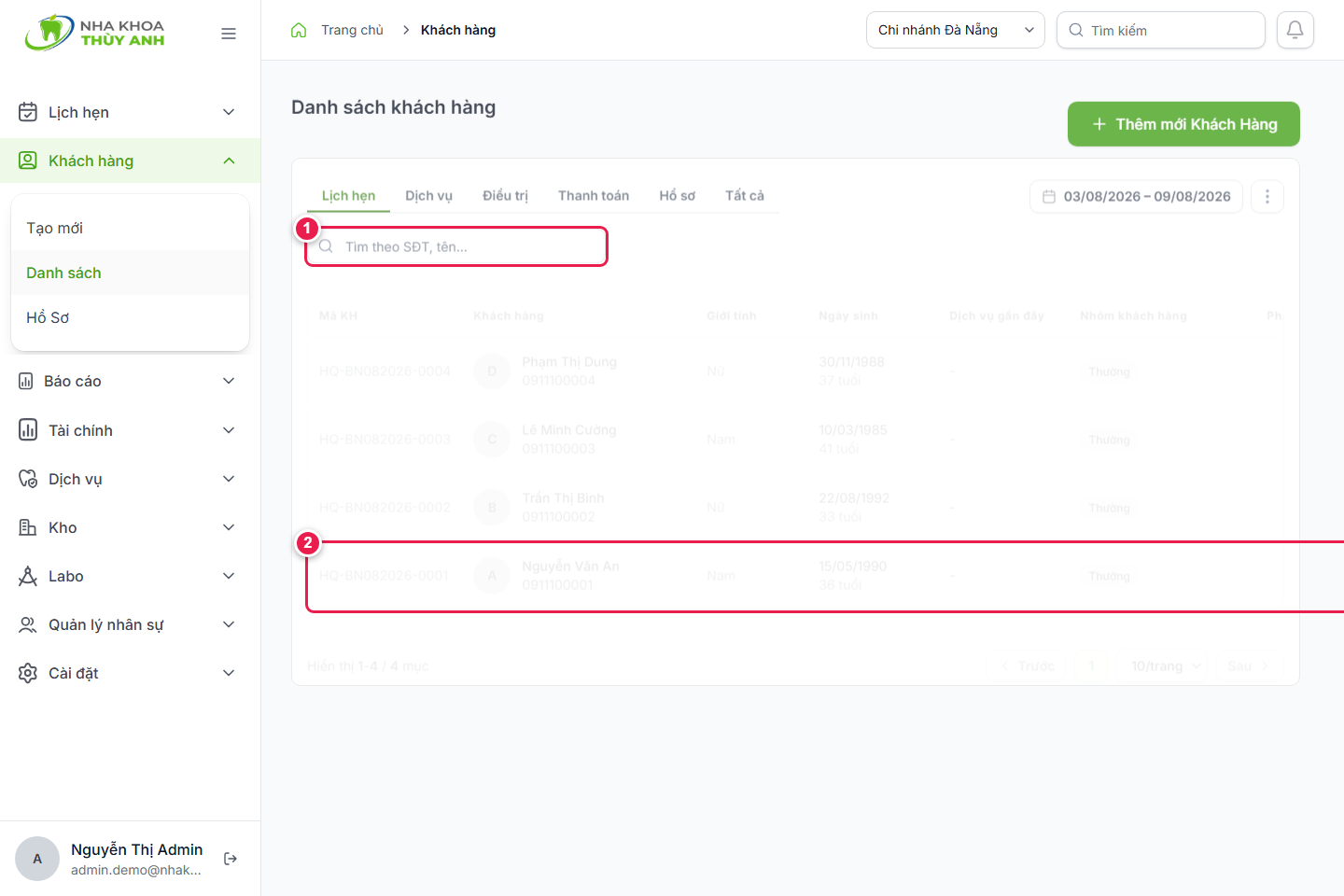Click Thêm mới Khách Hàng button
Viewport: 1344px width, 896px height.
tap(1183, 124)
